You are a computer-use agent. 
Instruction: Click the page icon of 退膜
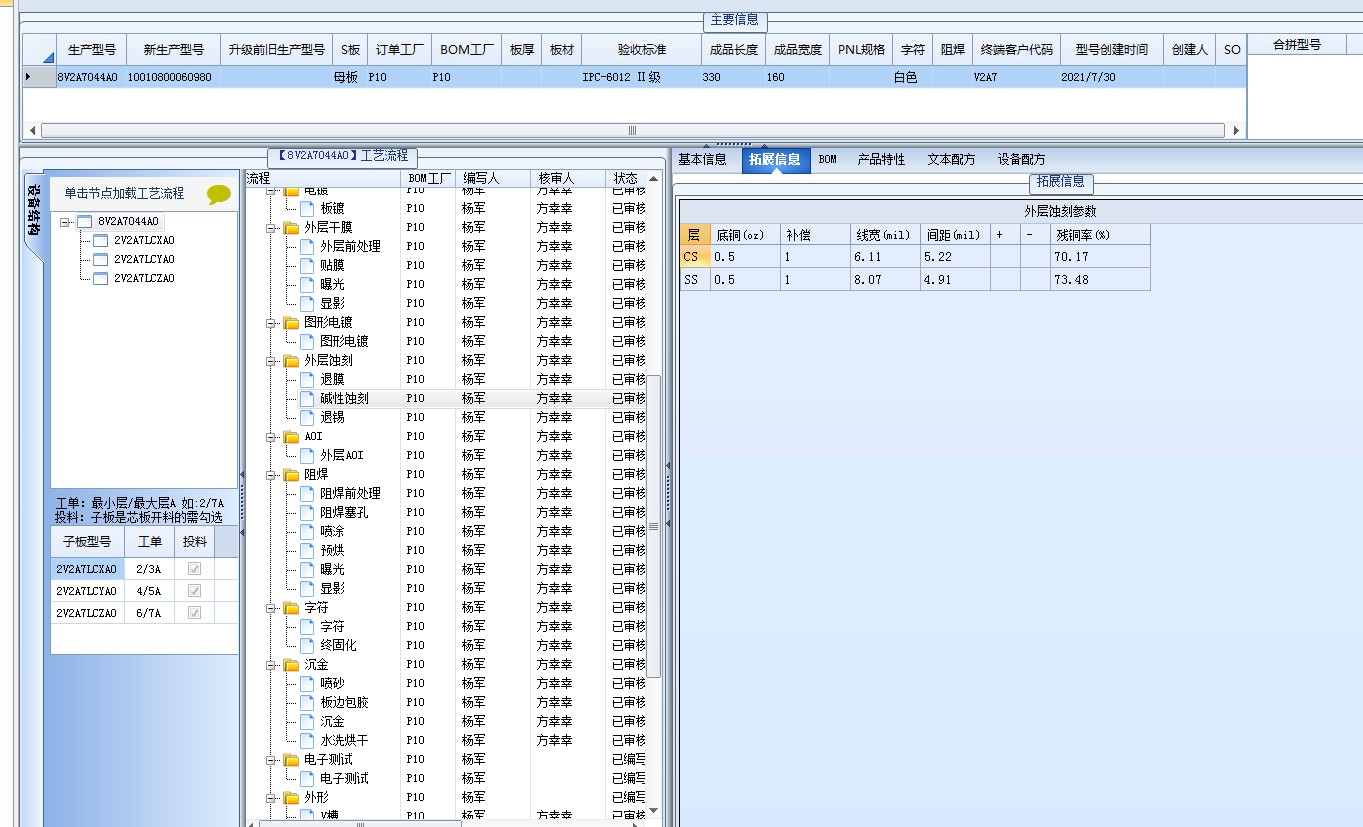point(307,379)
